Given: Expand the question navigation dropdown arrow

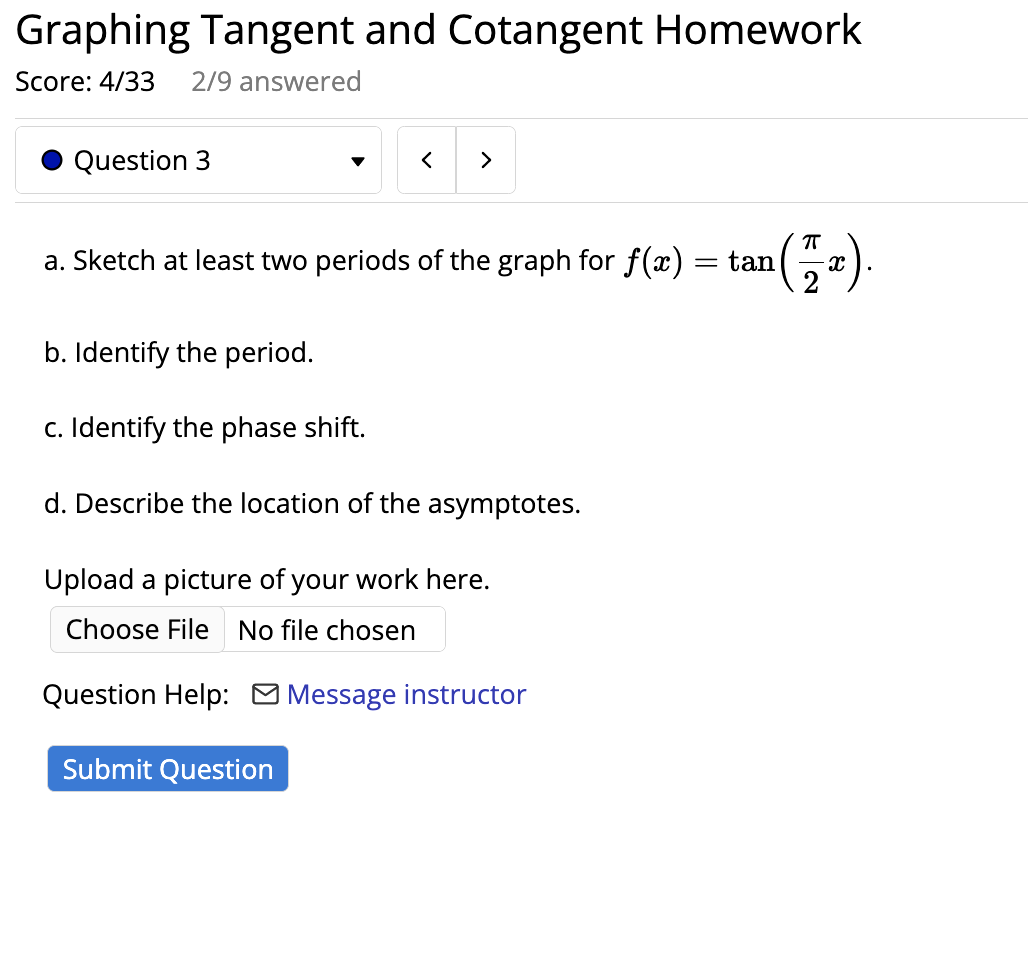Looking at the screenshot, I should click(x=357, y=160).
